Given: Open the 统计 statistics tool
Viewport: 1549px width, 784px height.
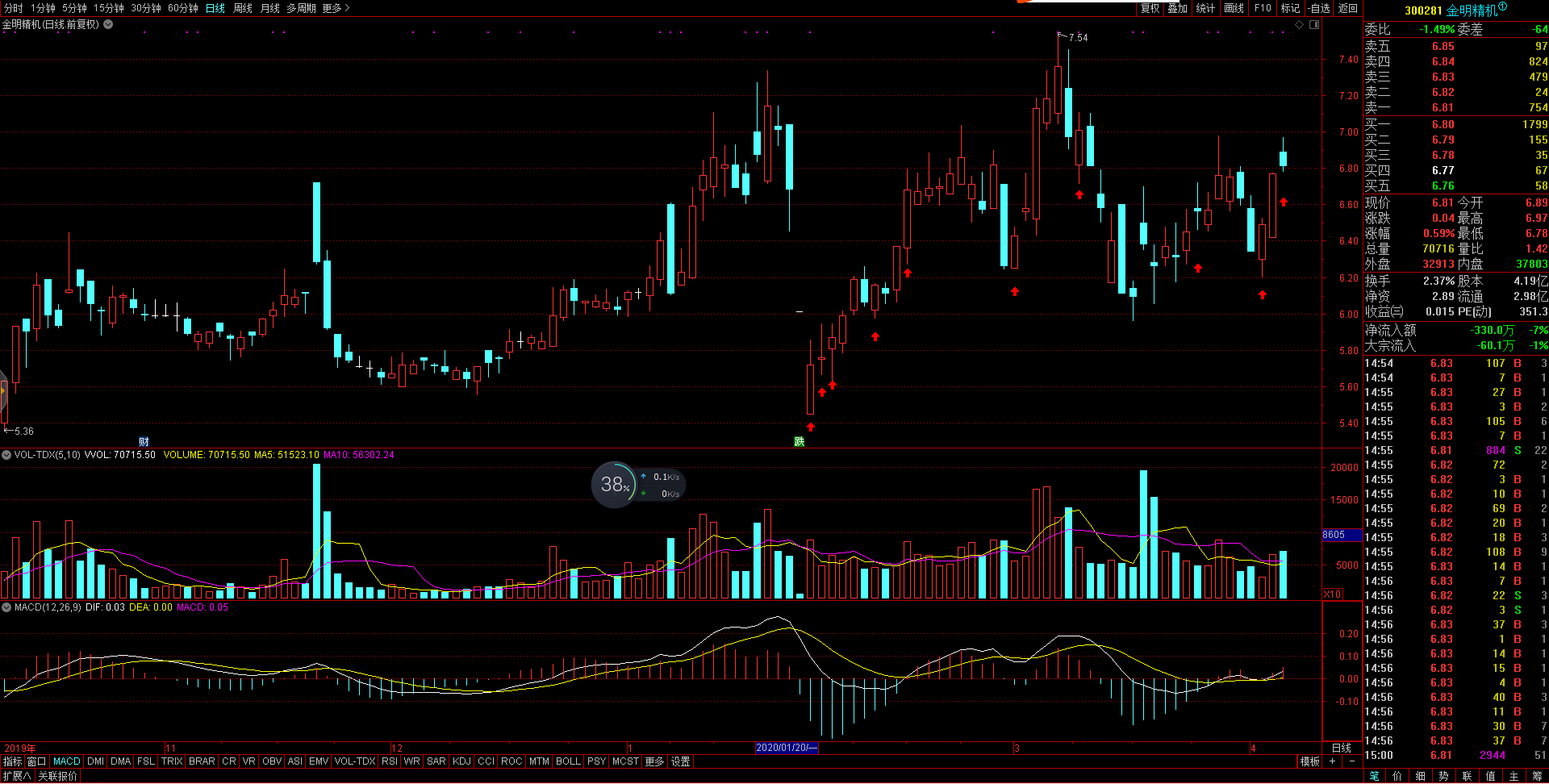Looking at the screenshot, I should [1205, 8].
